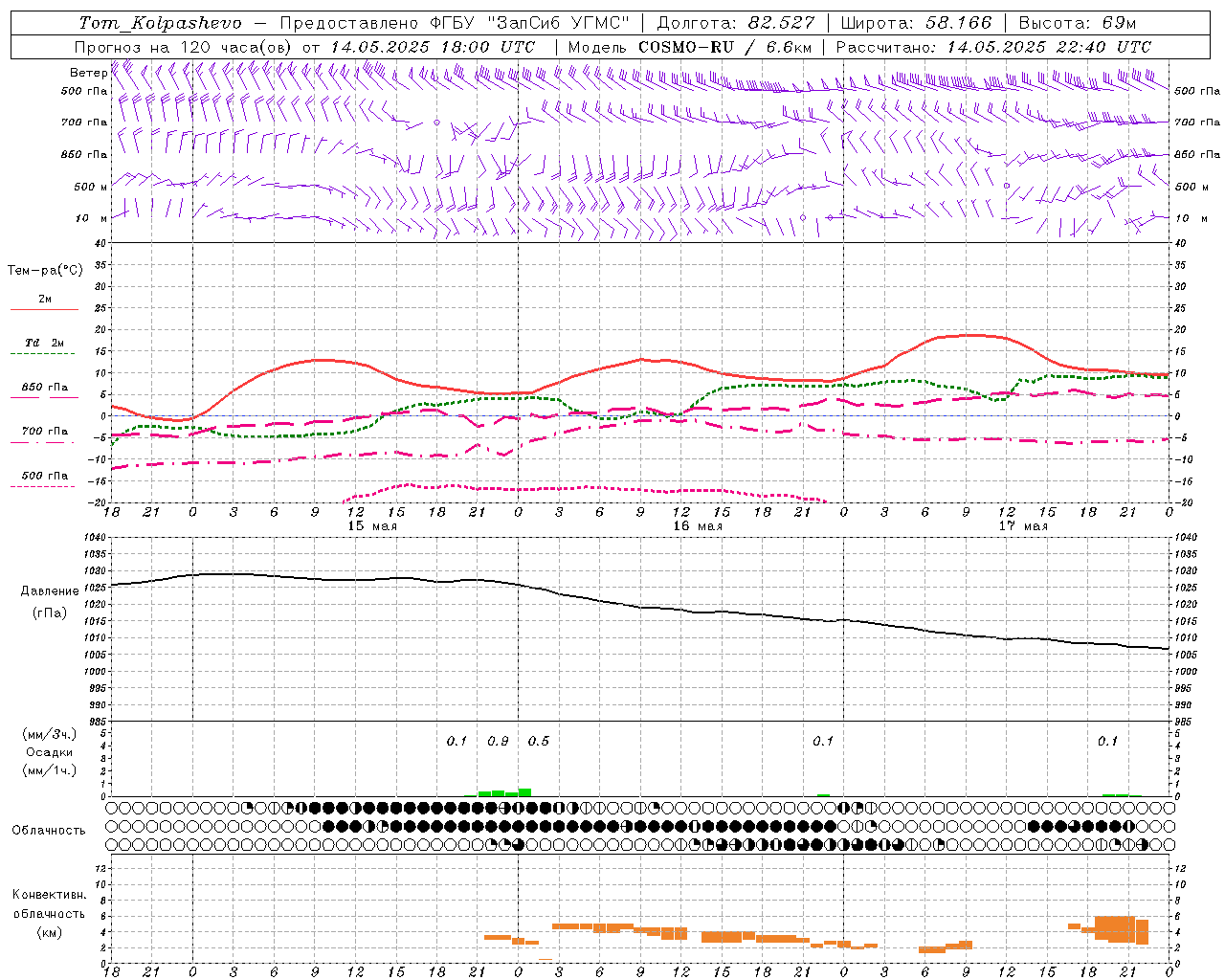The width and height of the screenshot is (1225, 980).
Task: Click the calculated time 14.05.2025 22:40 UTC
Action: [1050, 47]
